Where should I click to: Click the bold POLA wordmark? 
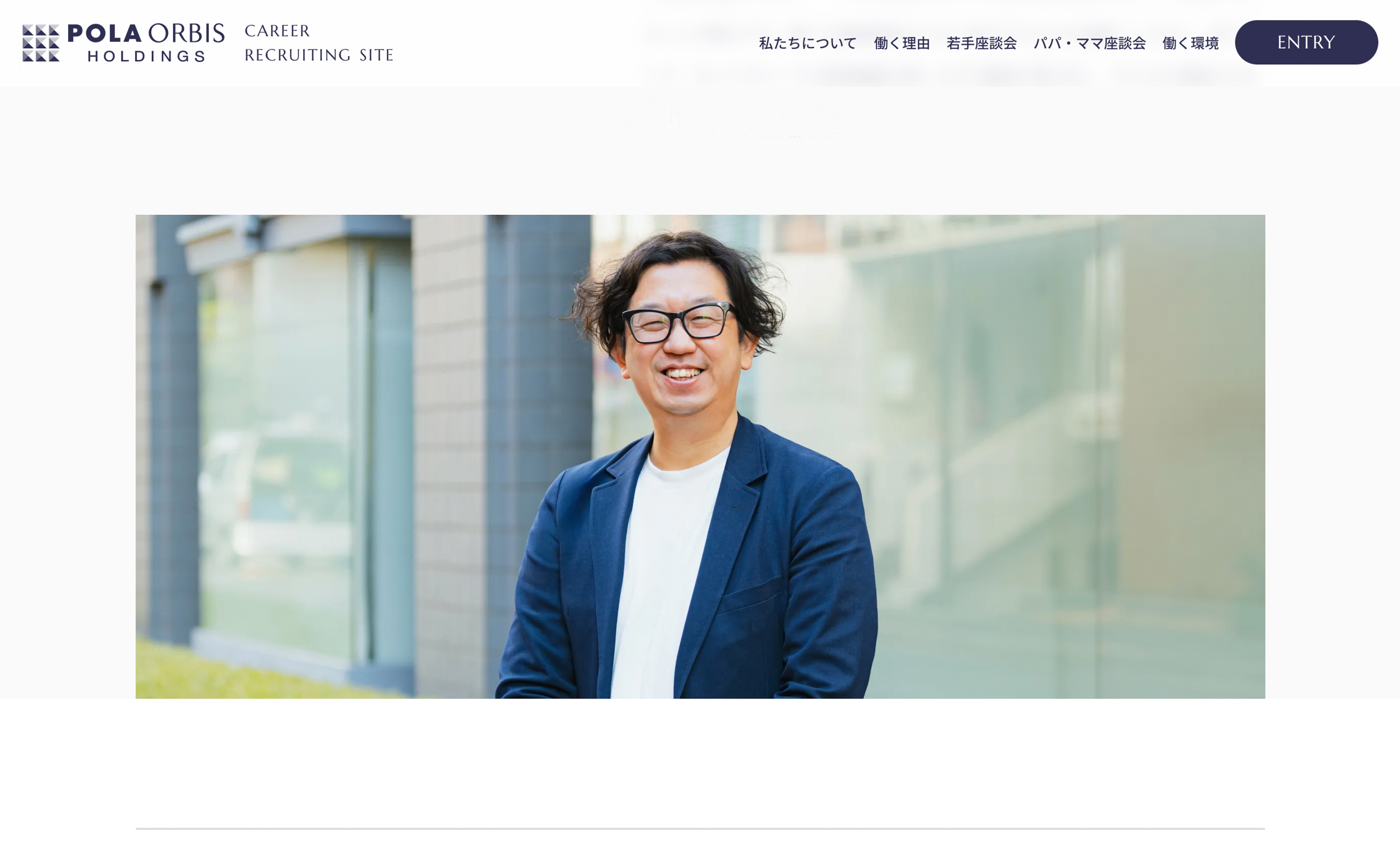pos(106,34)
